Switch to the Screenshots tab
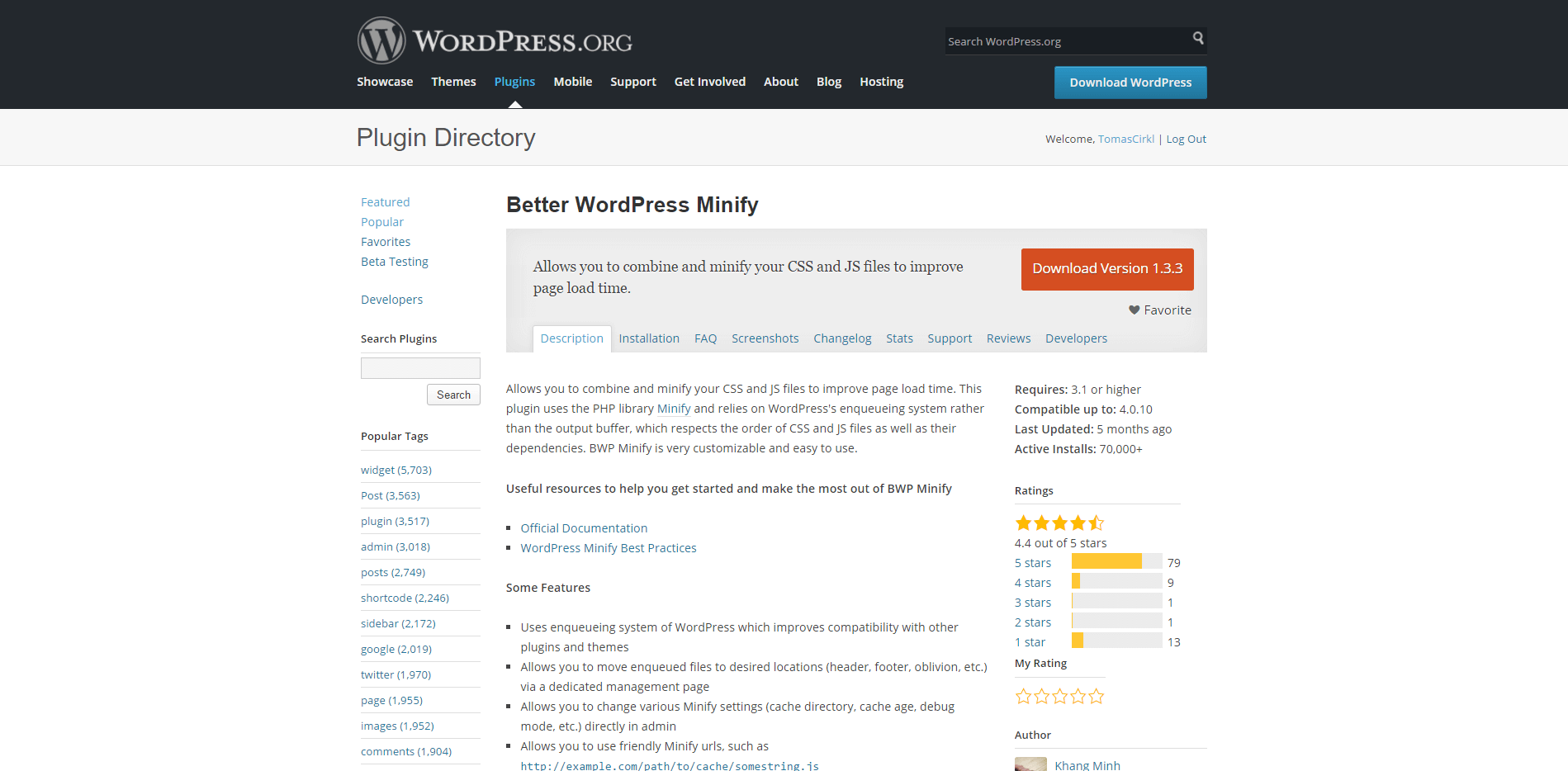The height and width of the screenshot is (771, 1568). (x=765, y=338)
